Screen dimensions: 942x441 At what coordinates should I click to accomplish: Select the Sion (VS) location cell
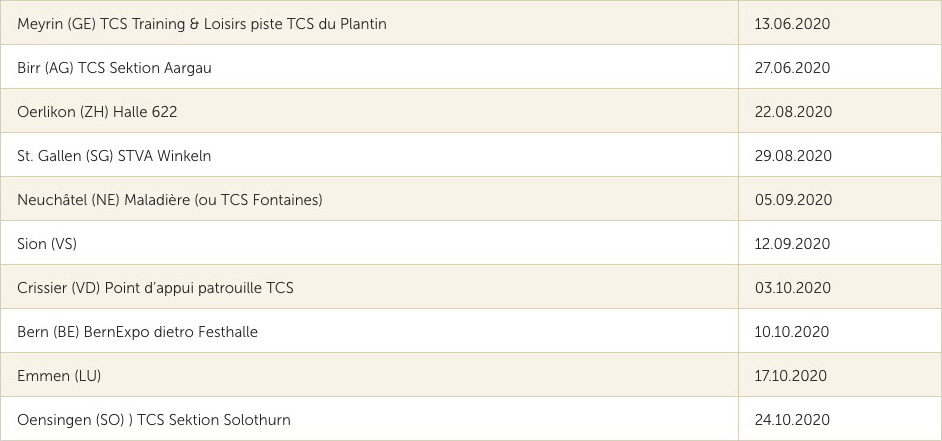click(x=47, y=244)
